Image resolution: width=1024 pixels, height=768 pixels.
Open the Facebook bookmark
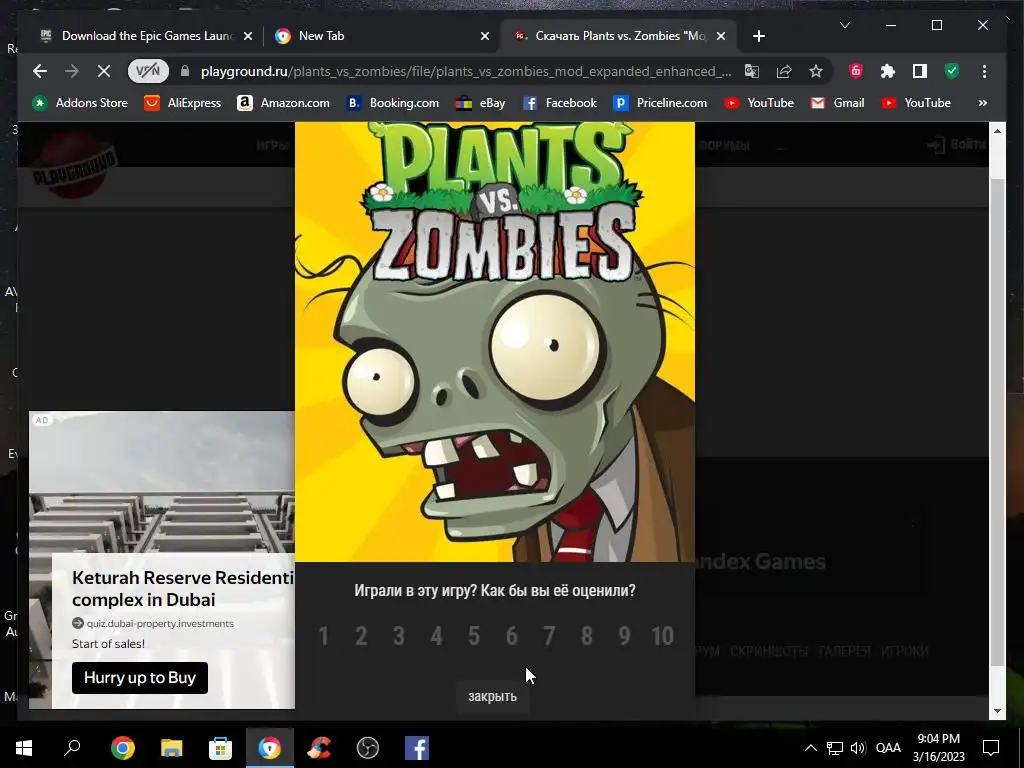pos(560,103)
